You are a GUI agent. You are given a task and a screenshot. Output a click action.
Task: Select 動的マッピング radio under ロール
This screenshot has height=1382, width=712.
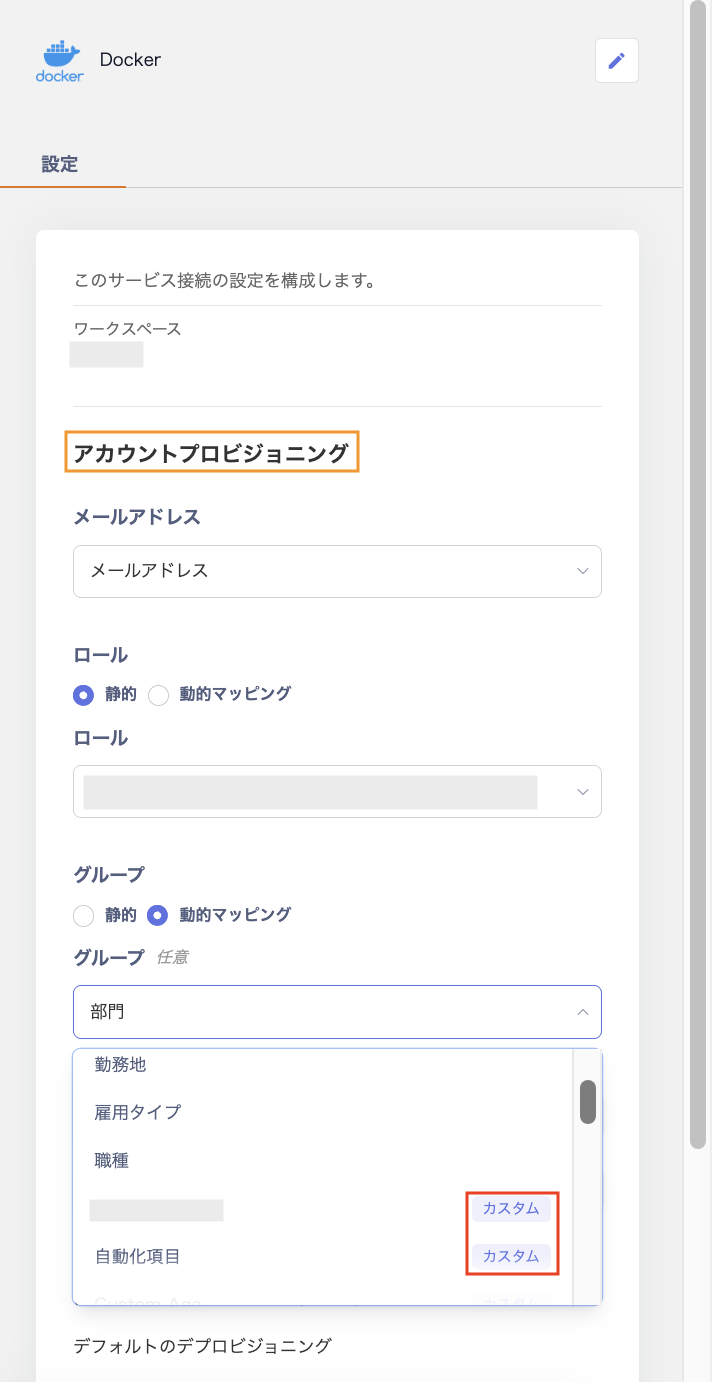pyautogui.click(x=159, y=695)
